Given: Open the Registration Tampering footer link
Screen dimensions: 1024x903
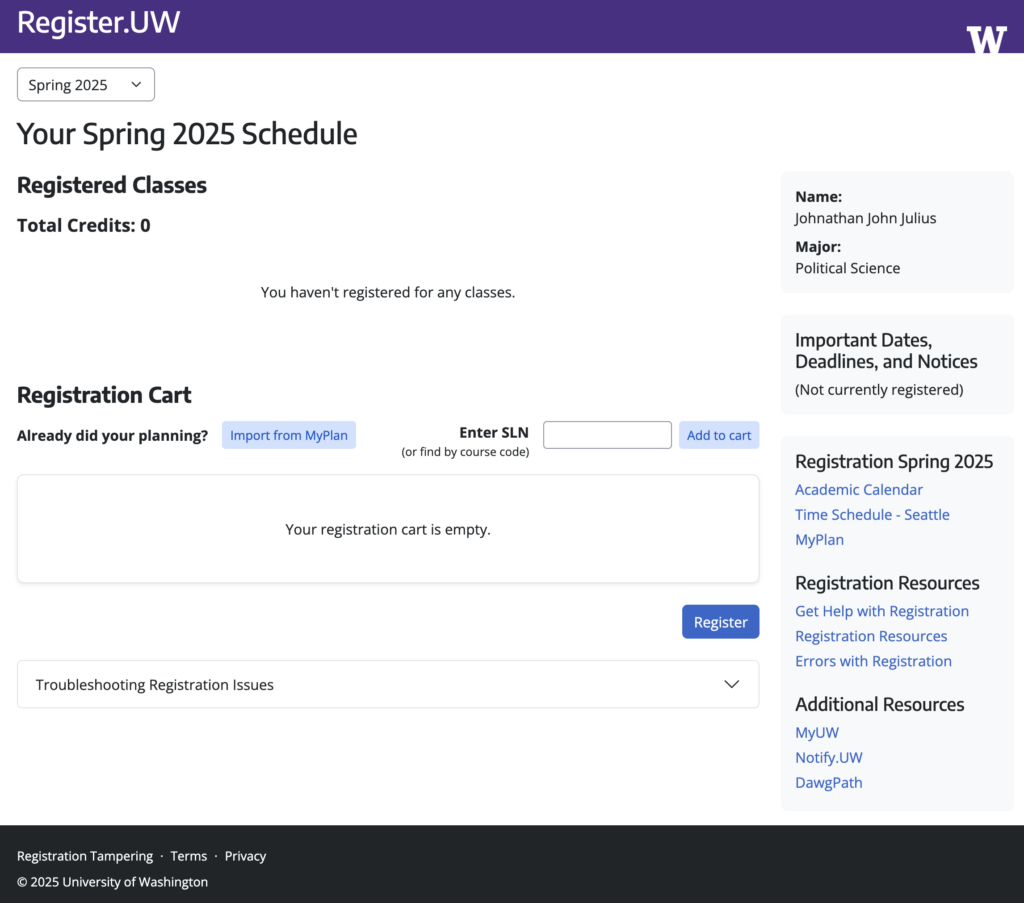Looking at the screenshot, I should click(x=84, y=856).
